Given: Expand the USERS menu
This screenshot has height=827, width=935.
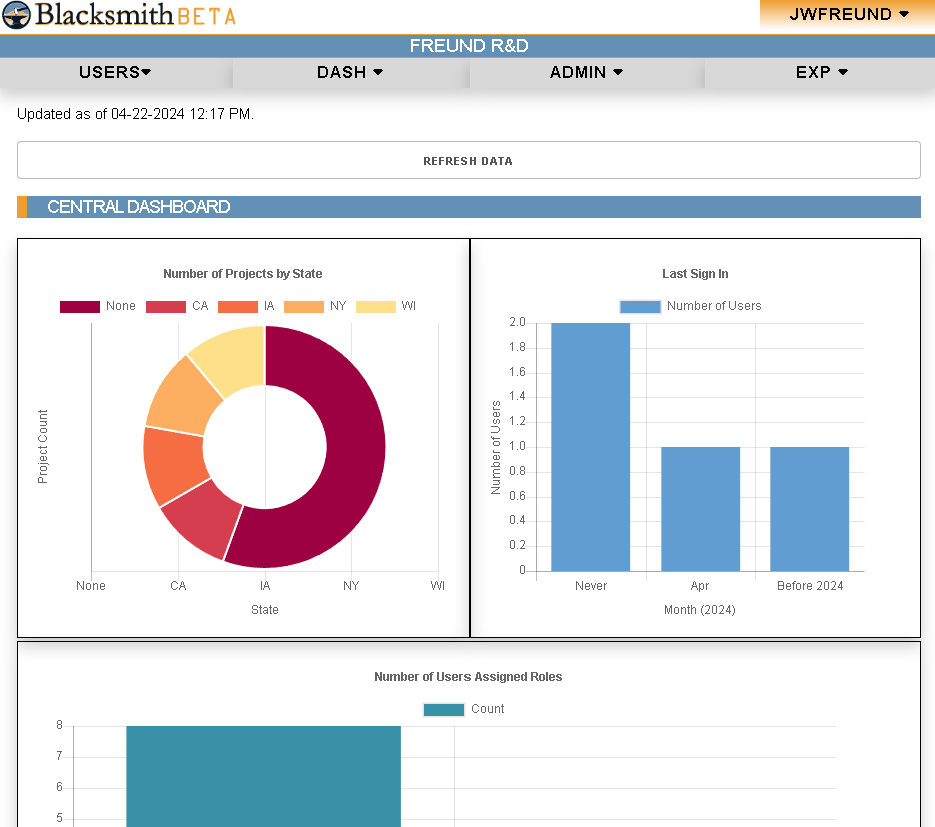Looking at the screenshot, I should pos(115,72).
